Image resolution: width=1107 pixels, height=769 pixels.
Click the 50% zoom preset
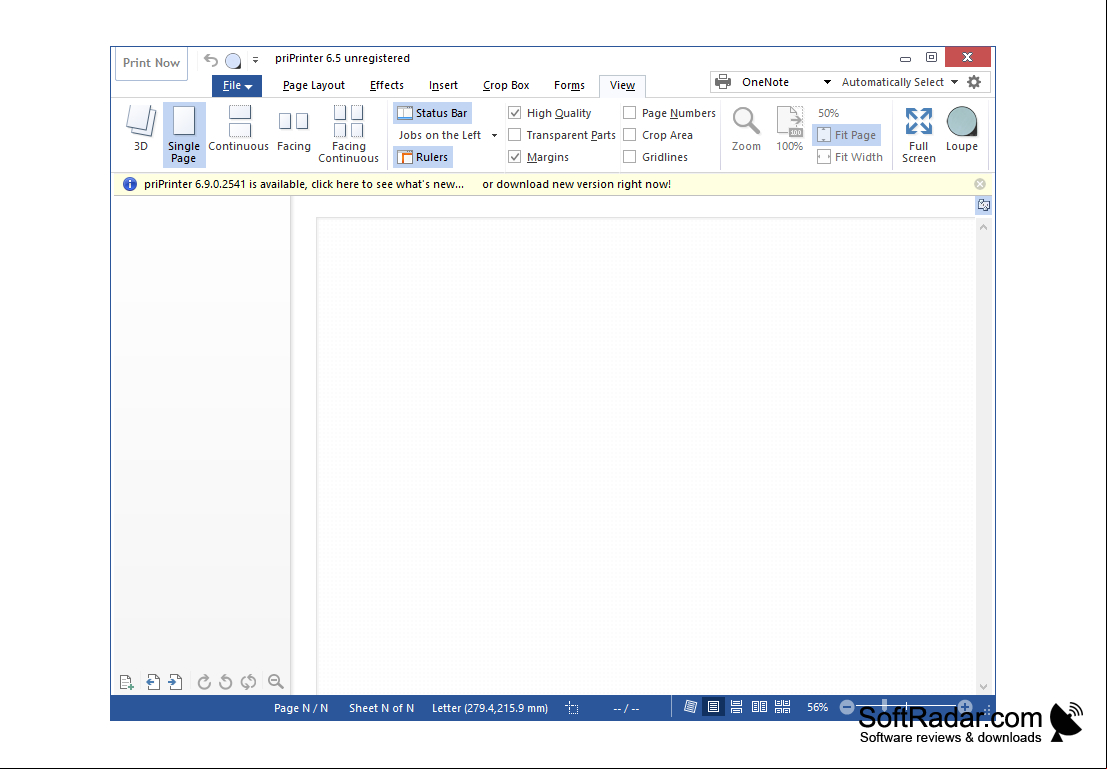tap(828, 113)
